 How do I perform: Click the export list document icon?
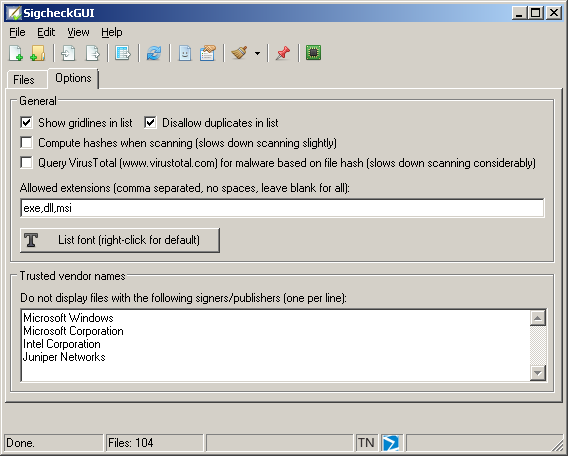(x=92, y=53)
